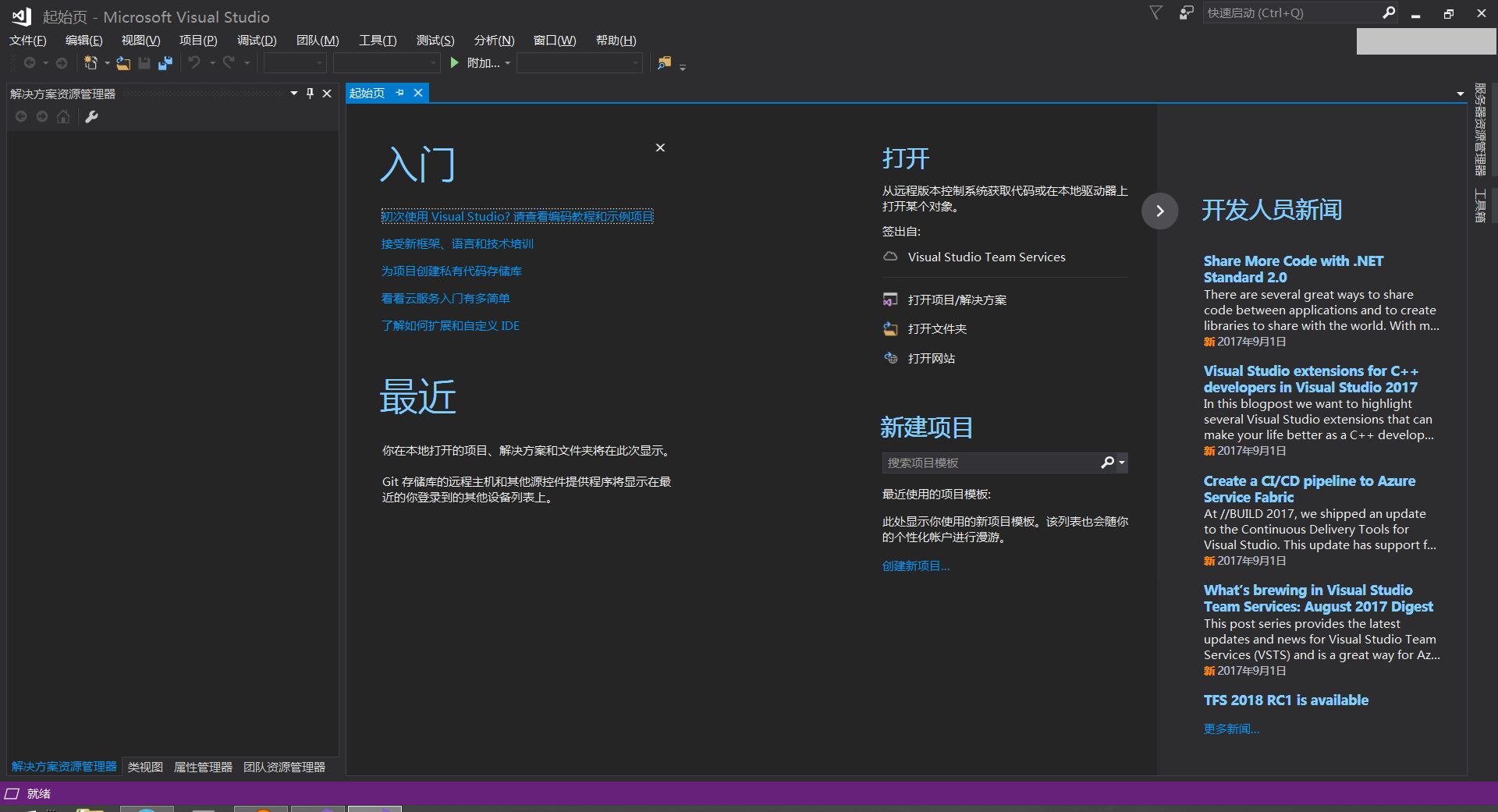Click the Forward icon in Solution Explorer
The image size is (1498, 812).
click(x=42, y=116)
